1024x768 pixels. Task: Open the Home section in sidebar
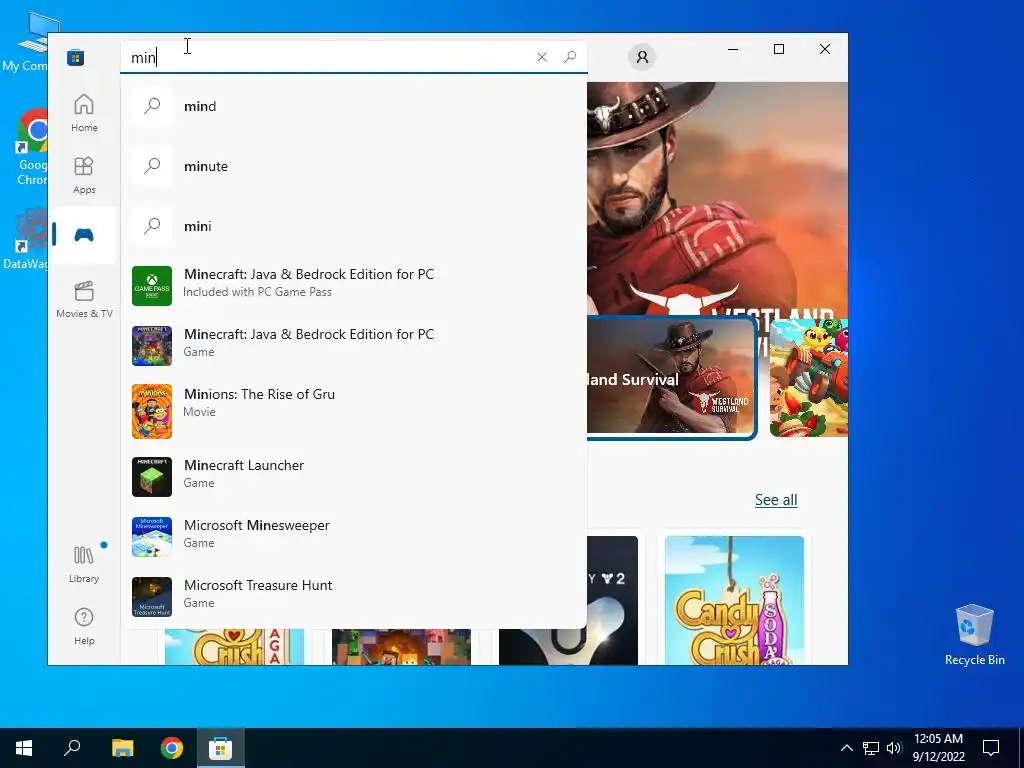click(x=84, y=113)
